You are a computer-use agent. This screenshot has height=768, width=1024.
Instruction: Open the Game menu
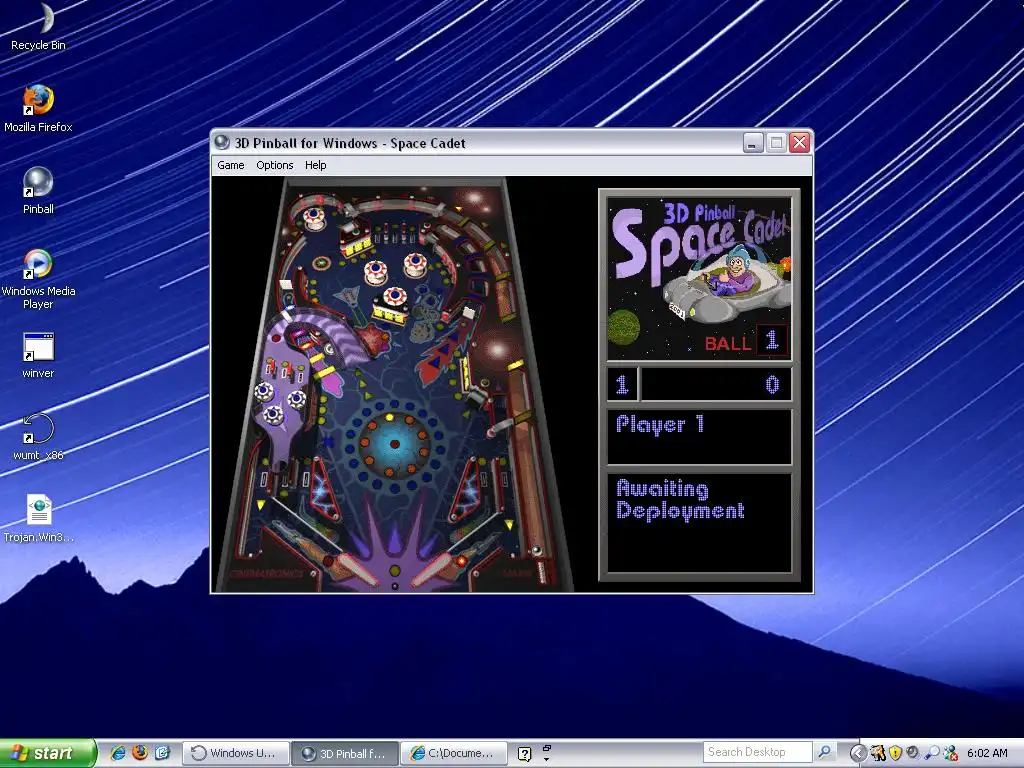pyautogui.click(x=231, y=165)
